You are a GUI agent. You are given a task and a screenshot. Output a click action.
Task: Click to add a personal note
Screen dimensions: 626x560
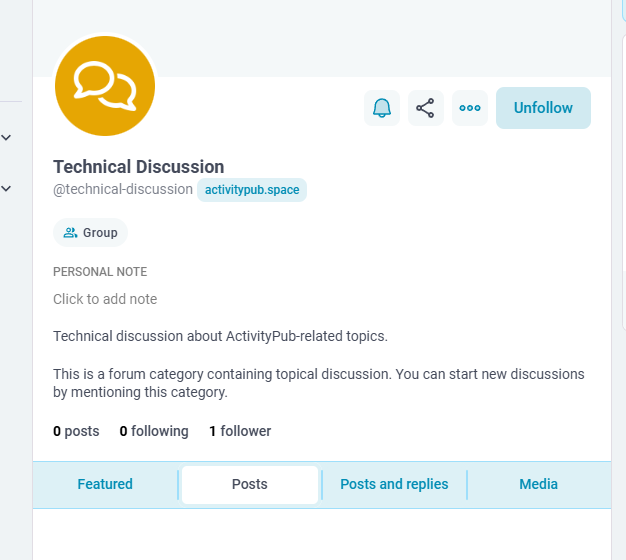105,299
